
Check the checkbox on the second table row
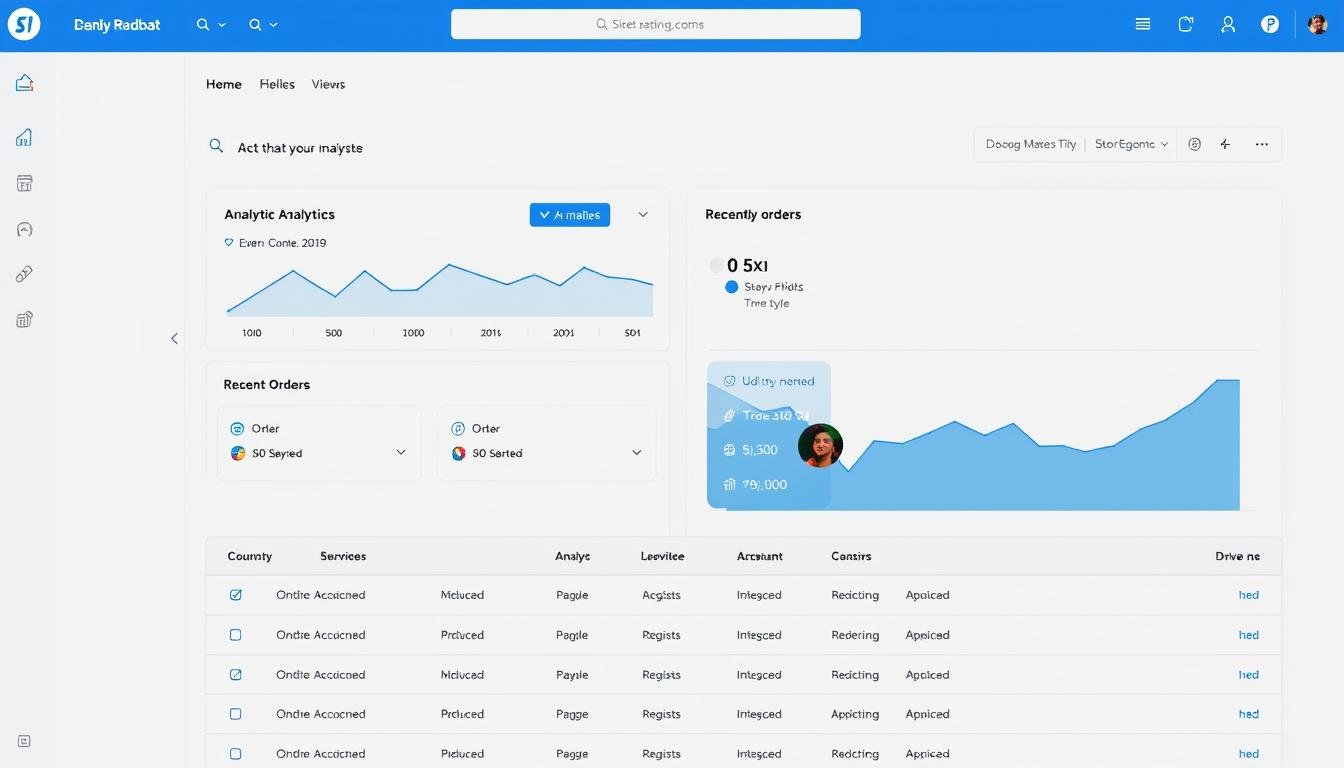tap(236, 634)
